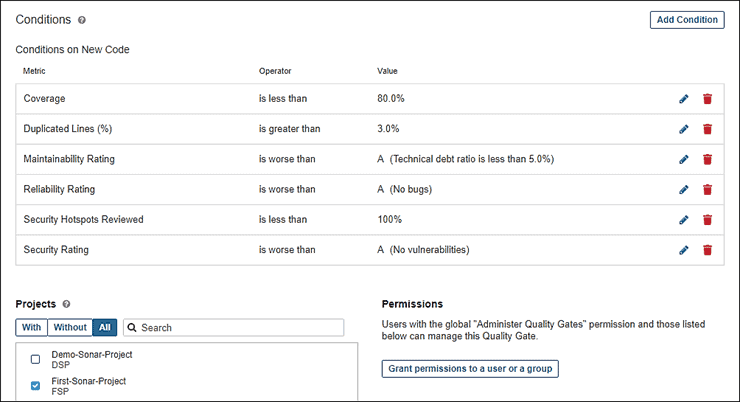Image resolution: width=740 pixels, height=402 pixels.
Task: Switch to the Without projects filter
Action: [69, 327]
